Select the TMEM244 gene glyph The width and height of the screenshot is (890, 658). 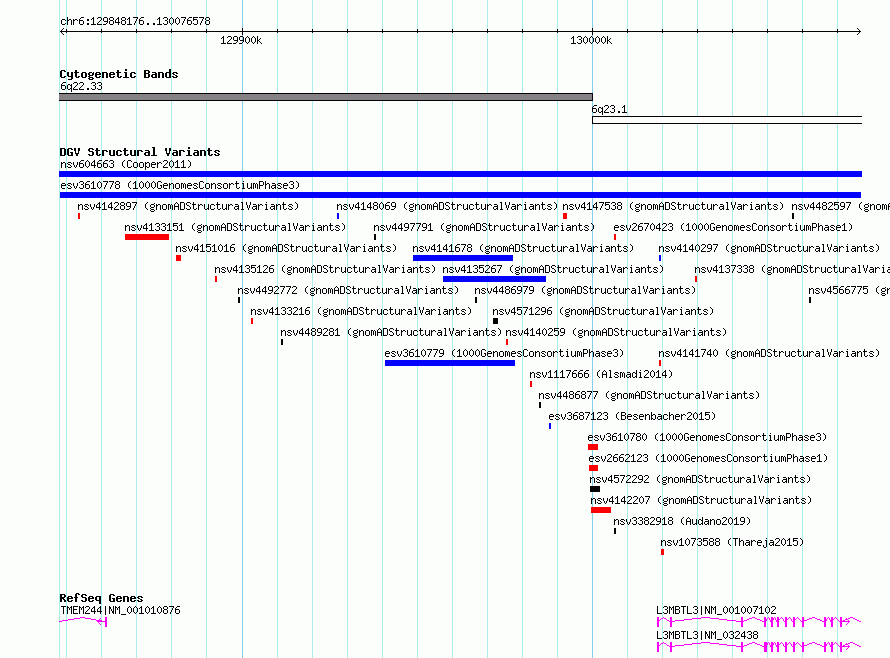click(x=83, y=621)
